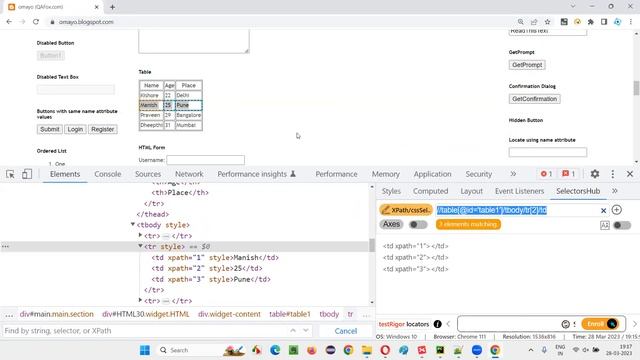This screenshot has height=360, width=640.
Task: Open the Memory tab
Action: pyautogui.click(x=385, y=174)
